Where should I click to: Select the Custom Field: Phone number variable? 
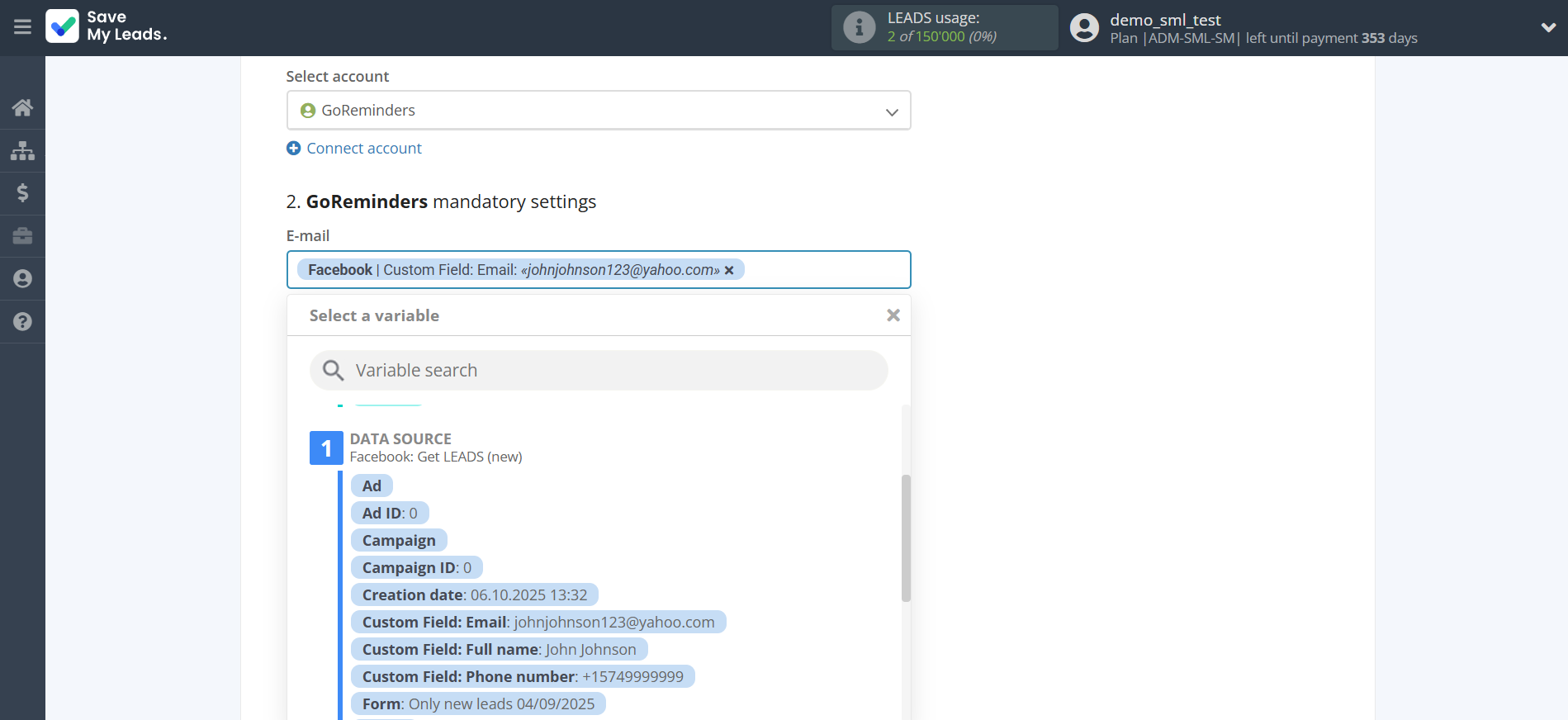pos(522,677)
